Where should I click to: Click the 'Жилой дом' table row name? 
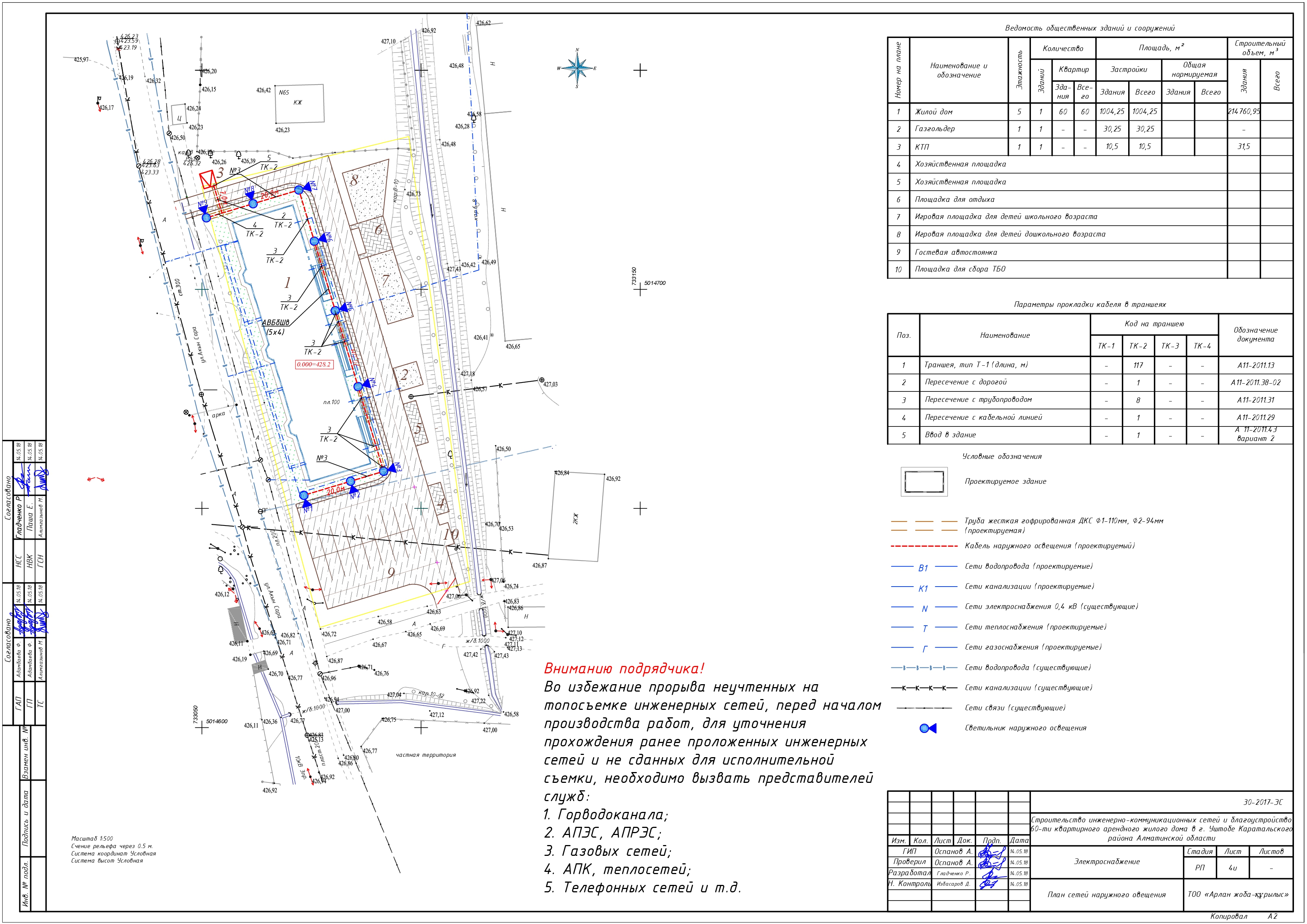pos(934,112)
